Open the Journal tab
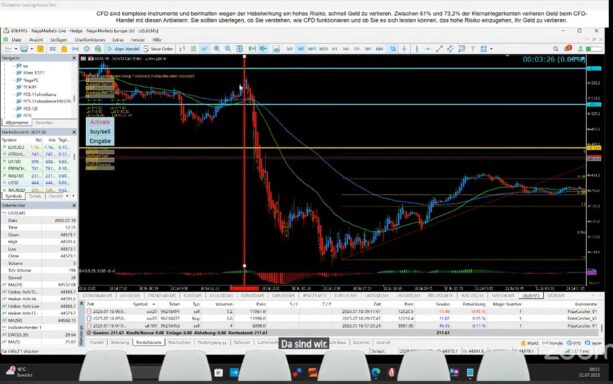The height and width of the screenshot is (384, 613). (383, 343)
